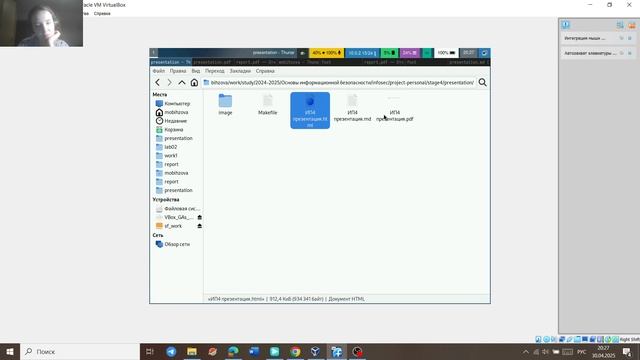Open the Справка menu in Thunar

pos(265,71)
